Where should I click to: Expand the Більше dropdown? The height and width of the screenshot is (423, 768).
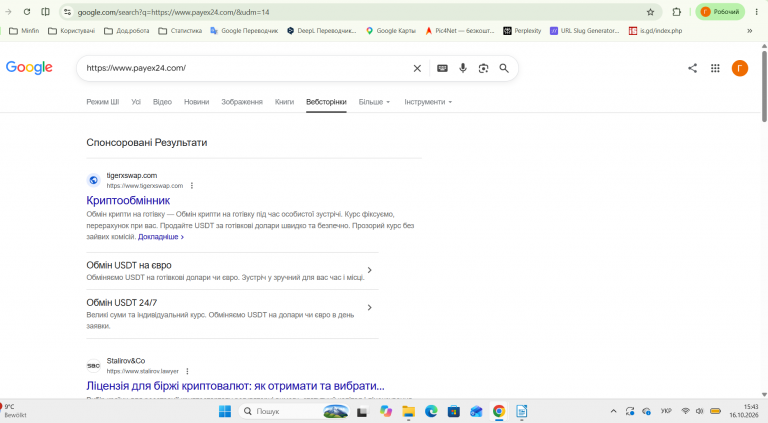(374, 102)
